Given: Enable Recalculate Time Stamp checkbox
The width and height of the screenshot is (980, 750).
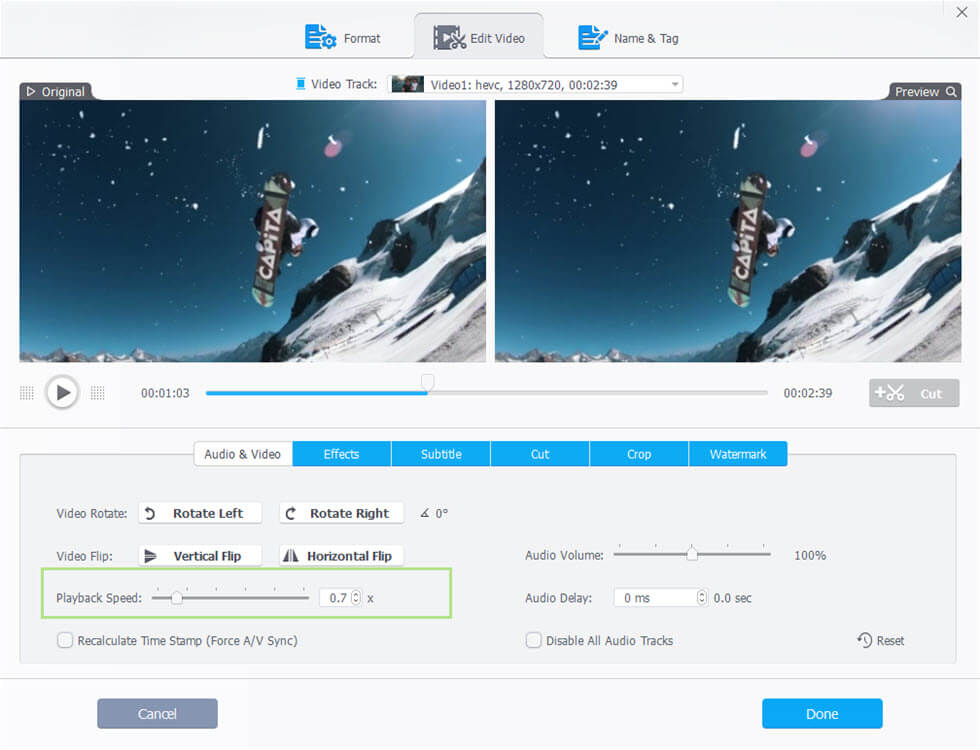Looking at the screenshot, I should [65, 641].
